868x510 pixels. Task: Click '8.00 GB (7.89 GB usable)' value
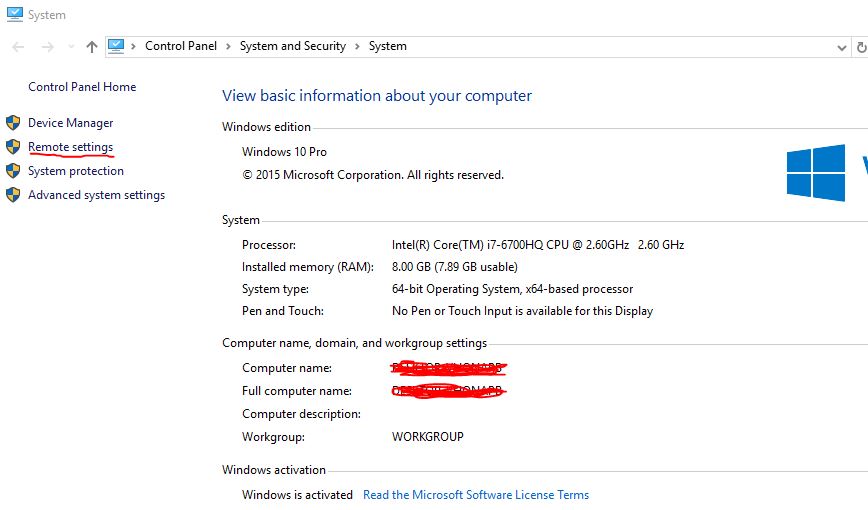454,267
